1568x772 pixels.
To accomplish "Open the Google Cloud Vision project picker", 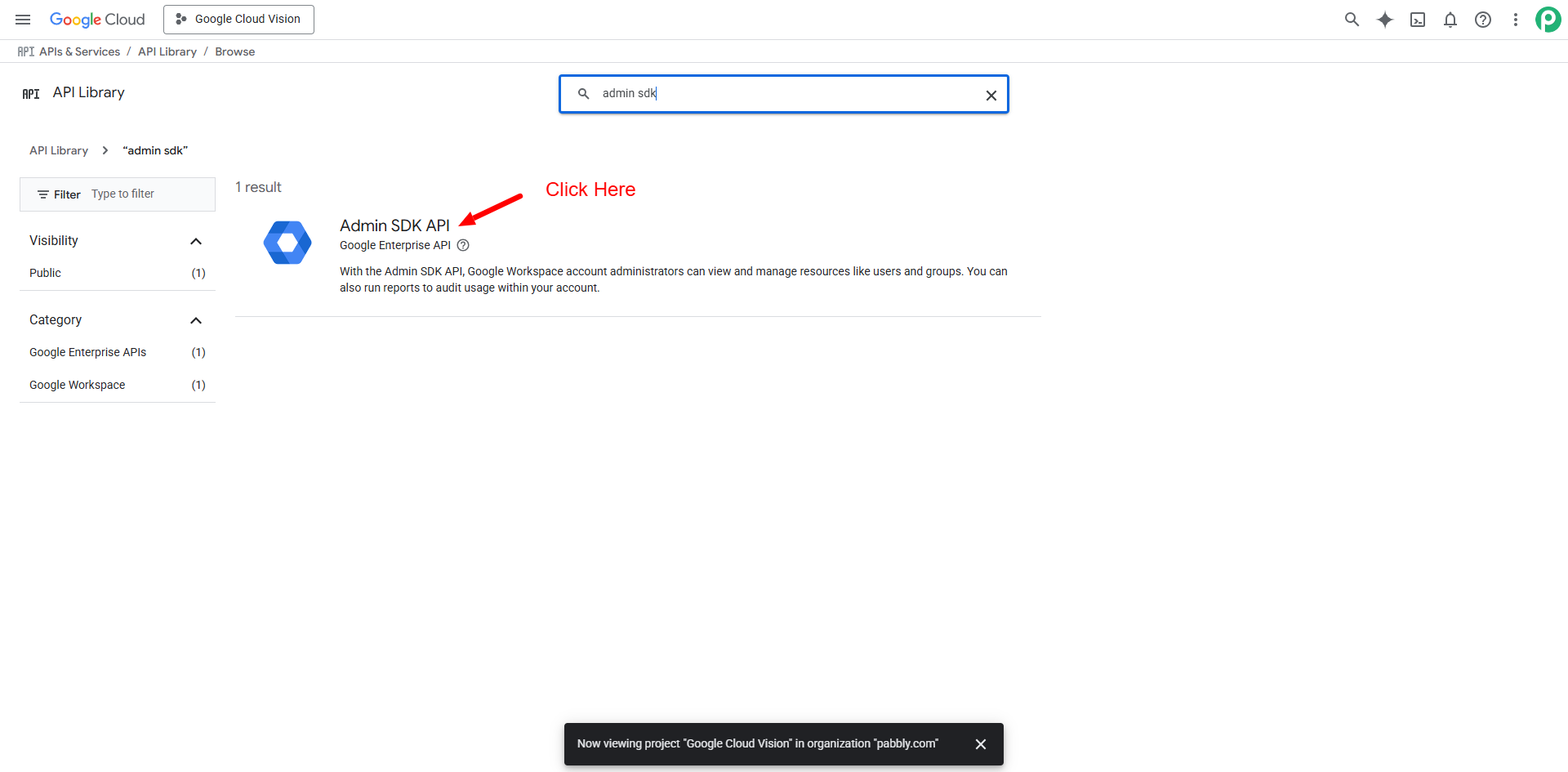I will pyautogui.click(x=238, y=20).
